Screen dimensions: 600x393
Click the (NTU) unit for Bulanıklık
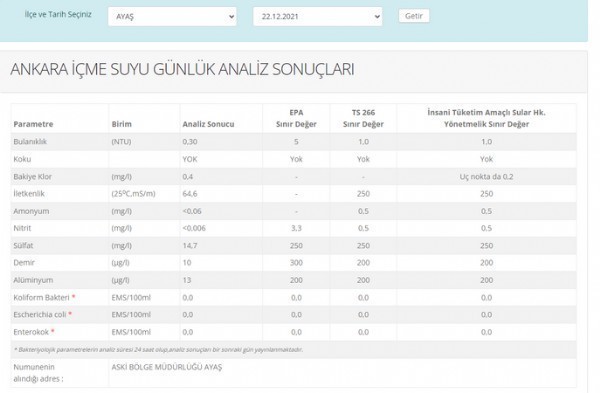click(121, 142)
